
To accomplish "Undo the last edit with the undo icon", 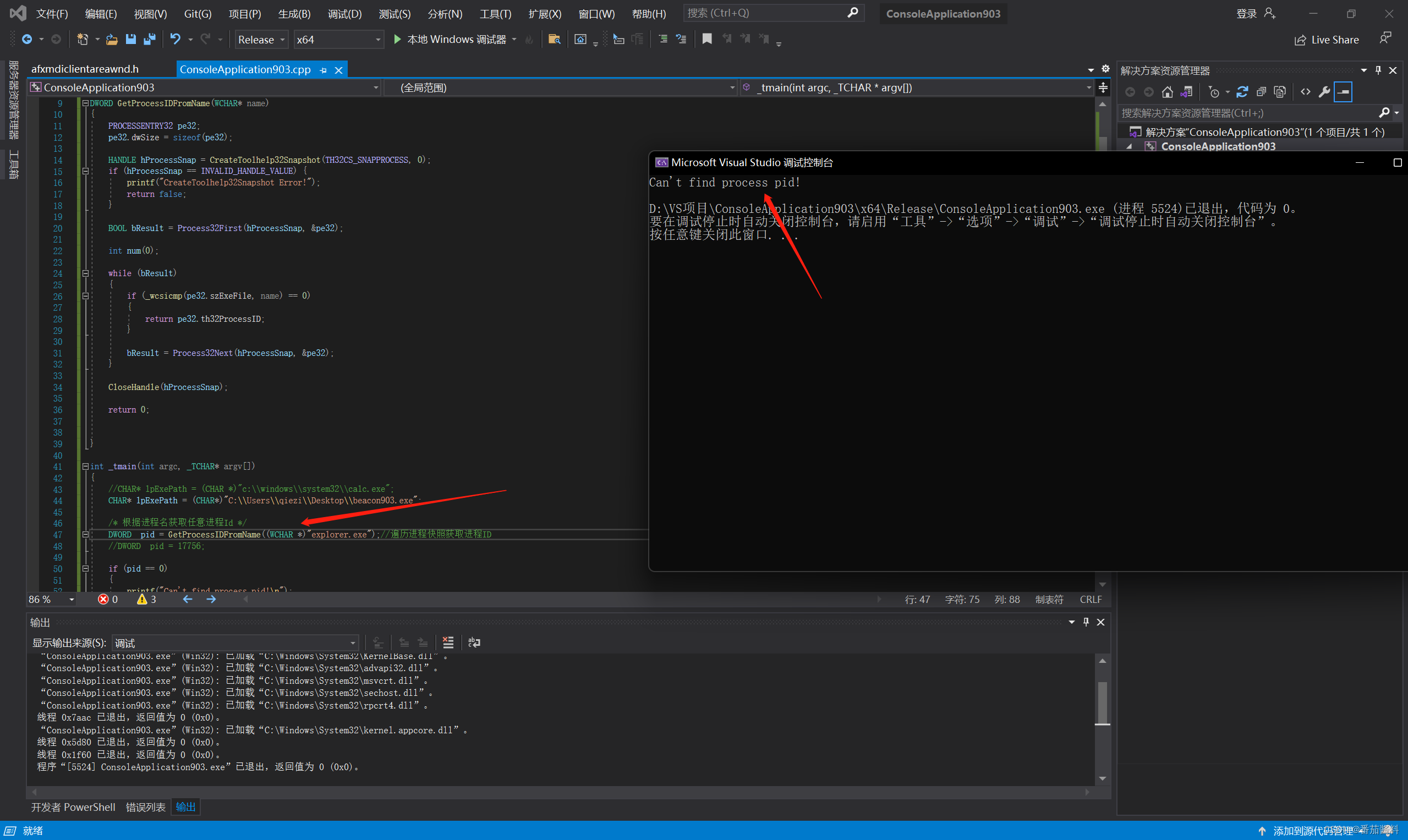I will coord(176,39).
